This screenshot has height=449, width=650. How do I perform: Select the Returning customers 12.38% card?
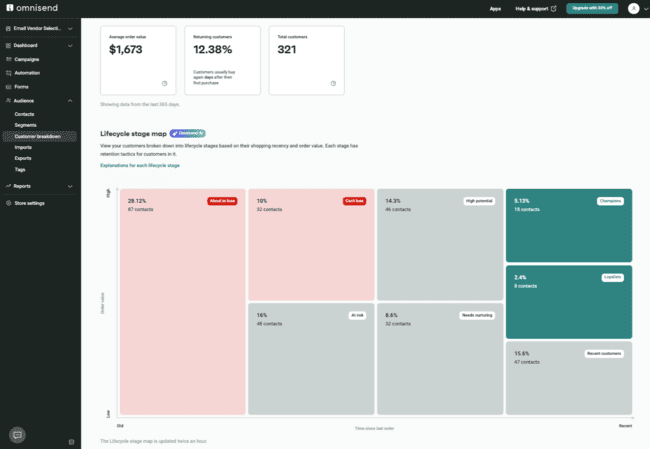[x=223, y=61]
